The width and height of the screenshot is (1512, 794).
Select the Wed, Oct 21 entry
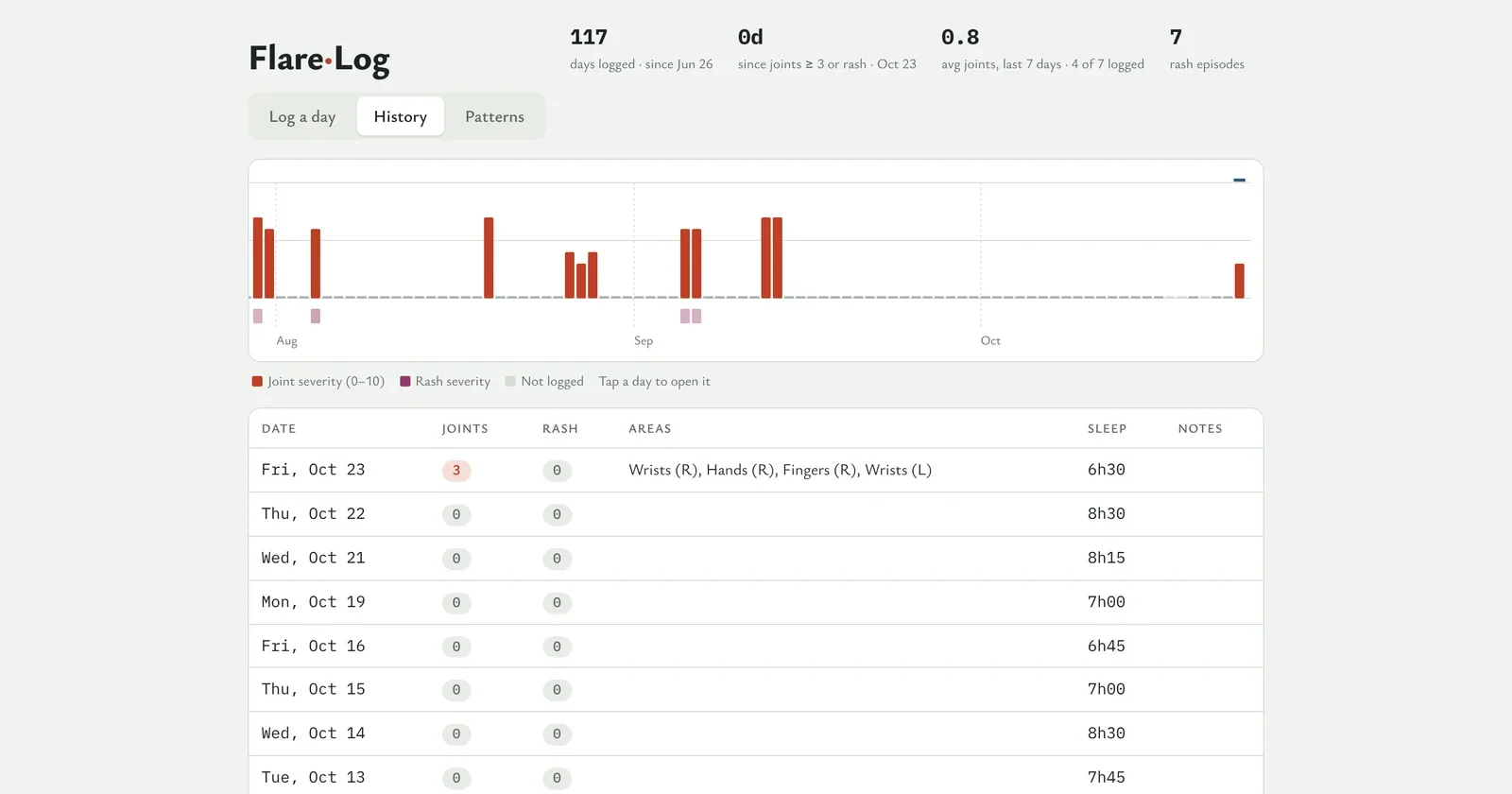pos(756,558)
